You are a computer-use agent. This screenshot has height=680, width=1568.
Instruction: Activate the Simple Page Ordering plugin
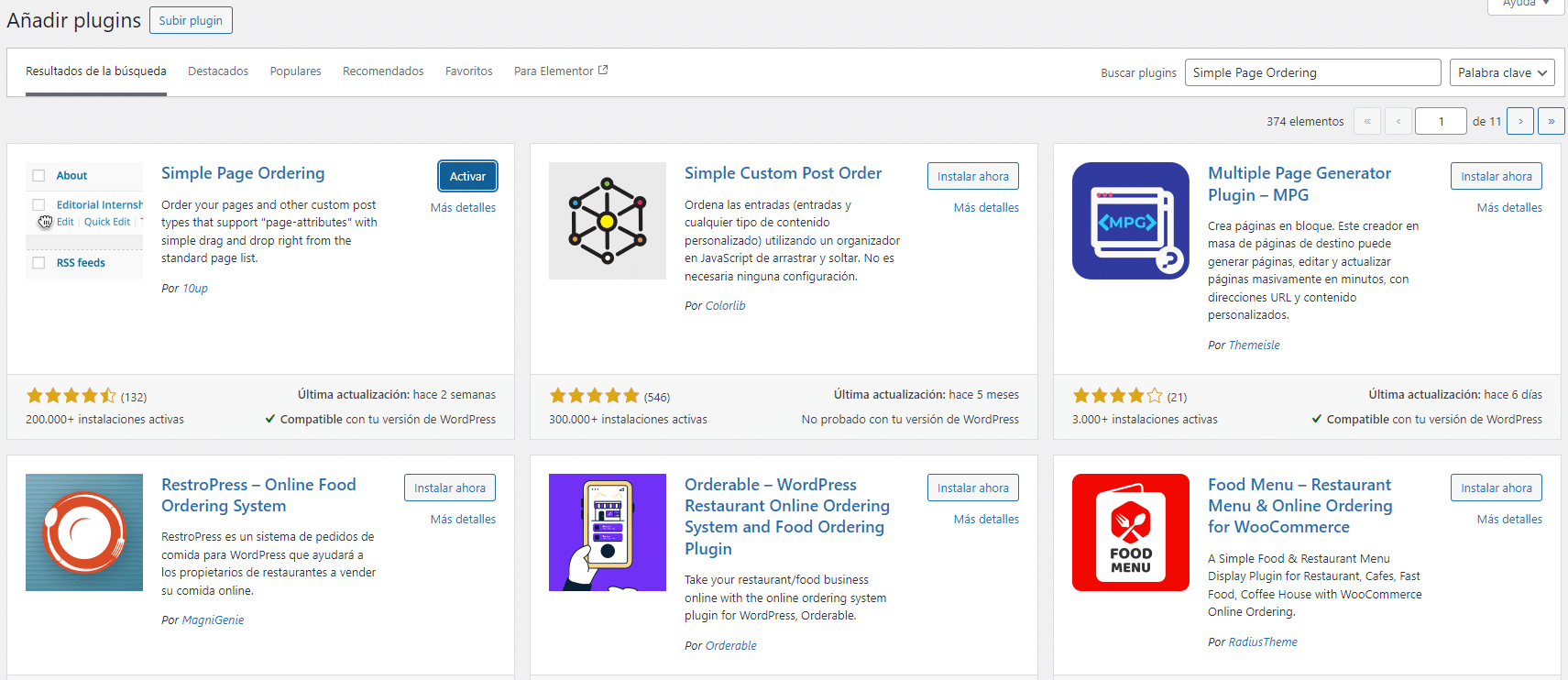[467, 177]
